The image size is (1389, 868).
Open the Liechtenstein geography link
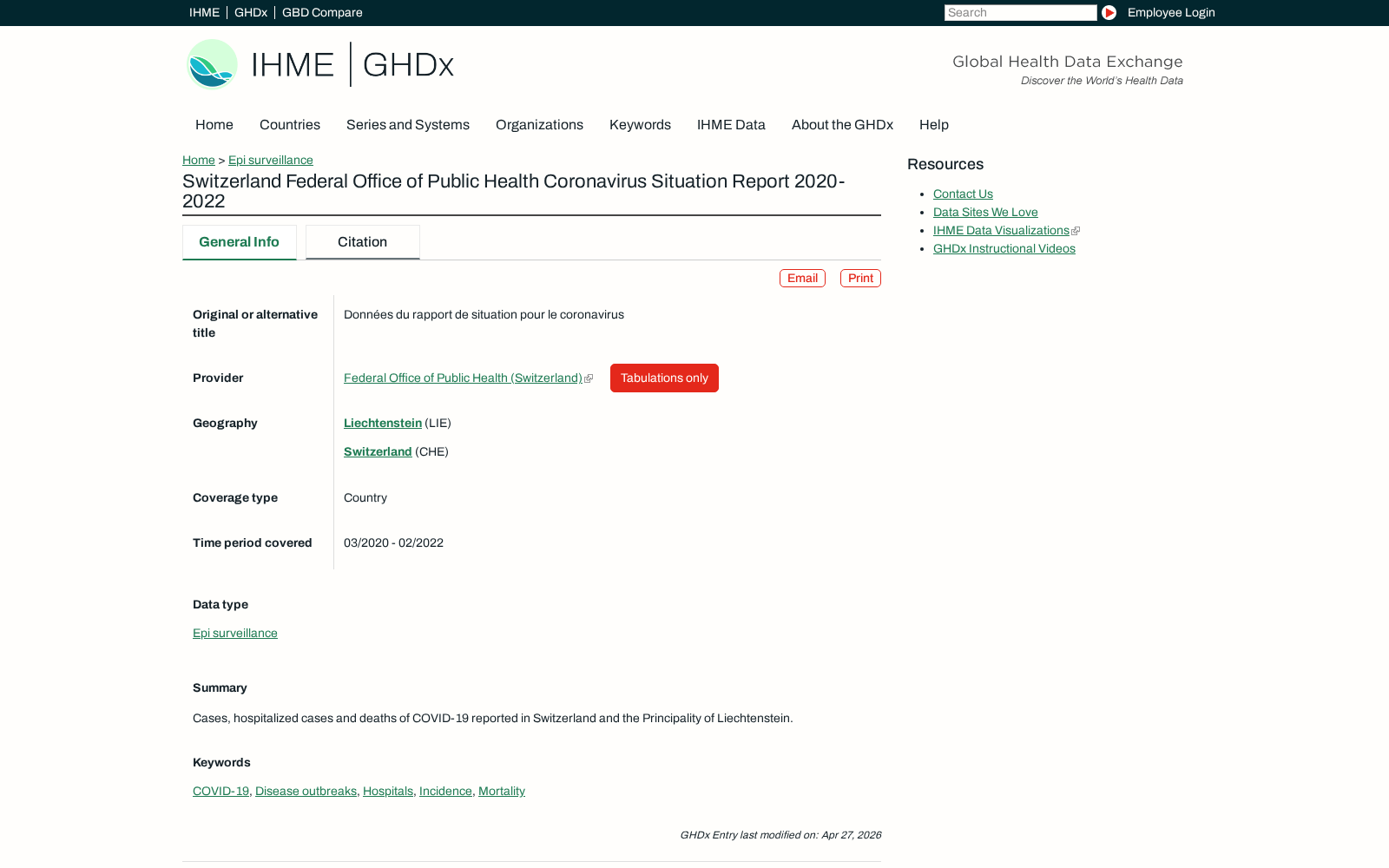(x=383, y=423)
